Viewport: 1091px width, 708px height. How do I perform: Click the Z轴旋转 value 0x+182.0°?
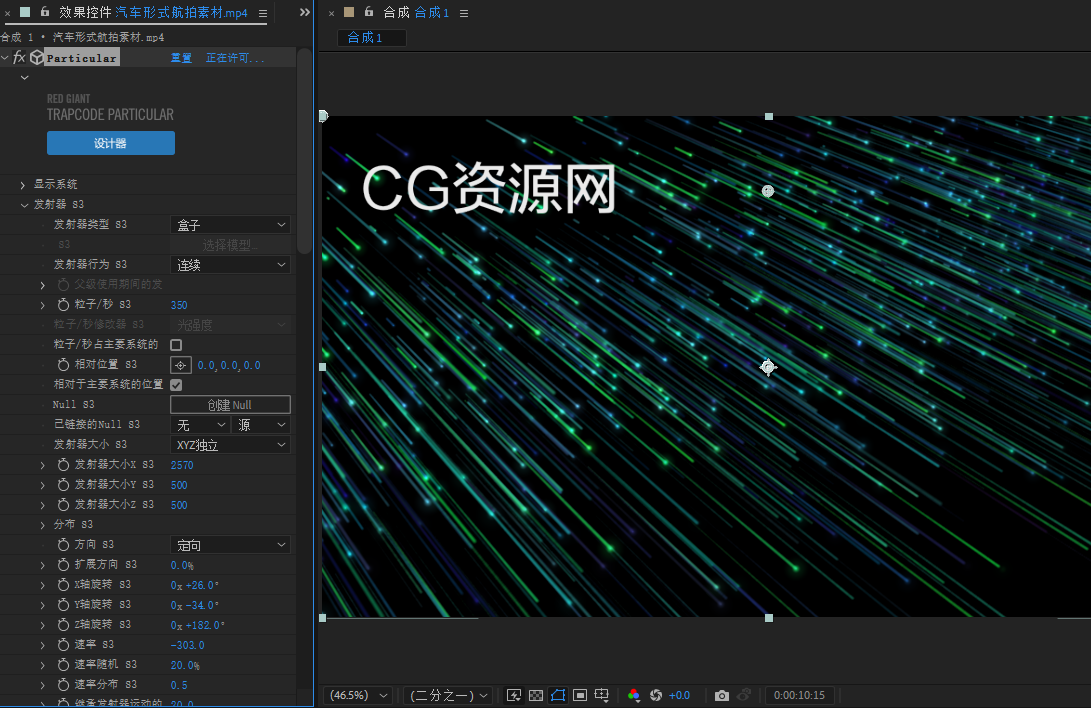[x=198, y=625]
